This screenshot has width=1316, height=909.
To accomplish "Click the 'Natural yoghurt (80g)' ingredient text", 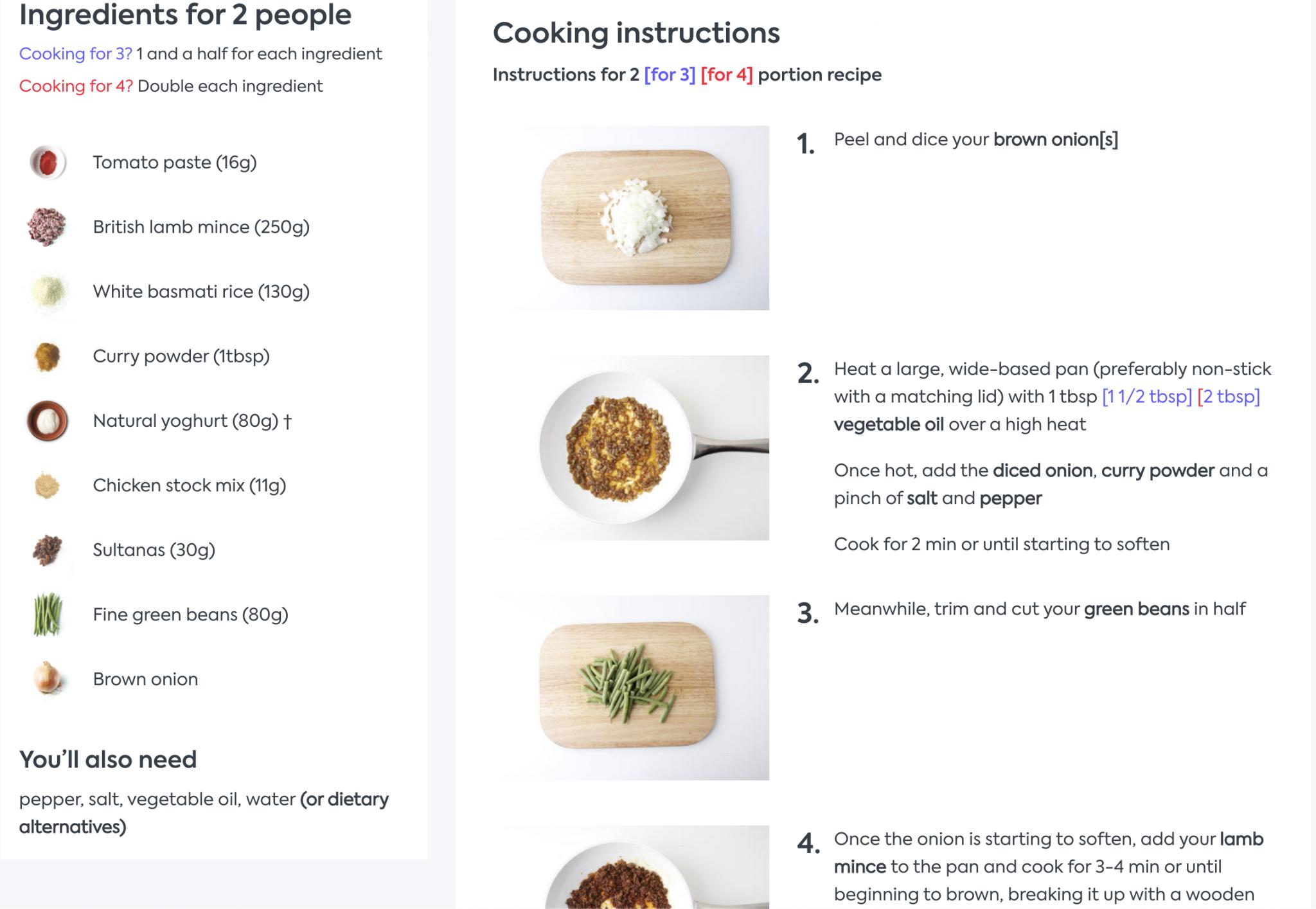I will pyautogui.click(x=186, y=421).
